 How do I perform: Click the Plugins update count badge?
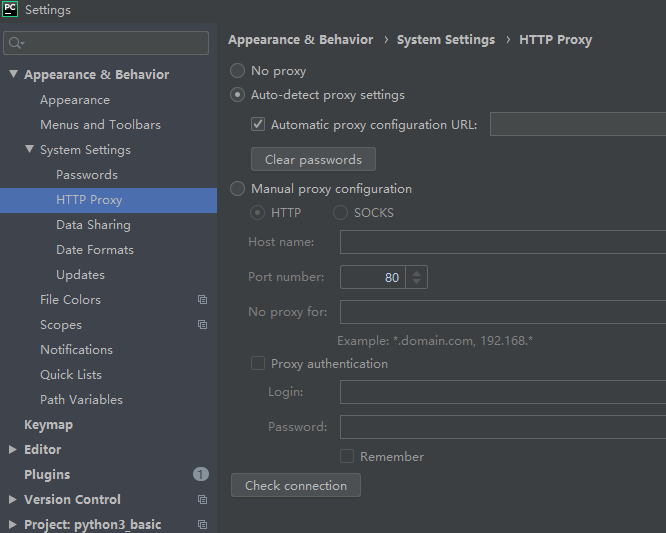click(x=201, y=475)
